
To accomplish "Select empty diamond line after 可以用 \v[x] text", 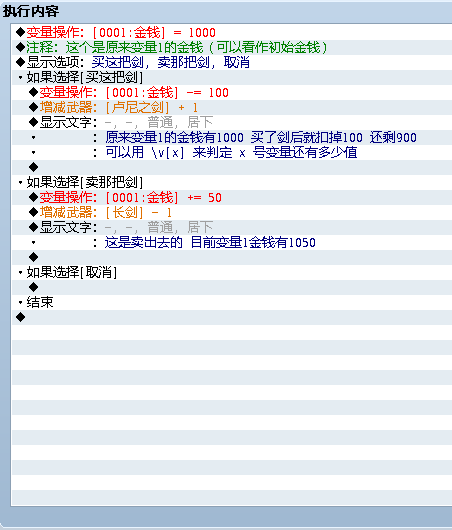I will (232, 167).
